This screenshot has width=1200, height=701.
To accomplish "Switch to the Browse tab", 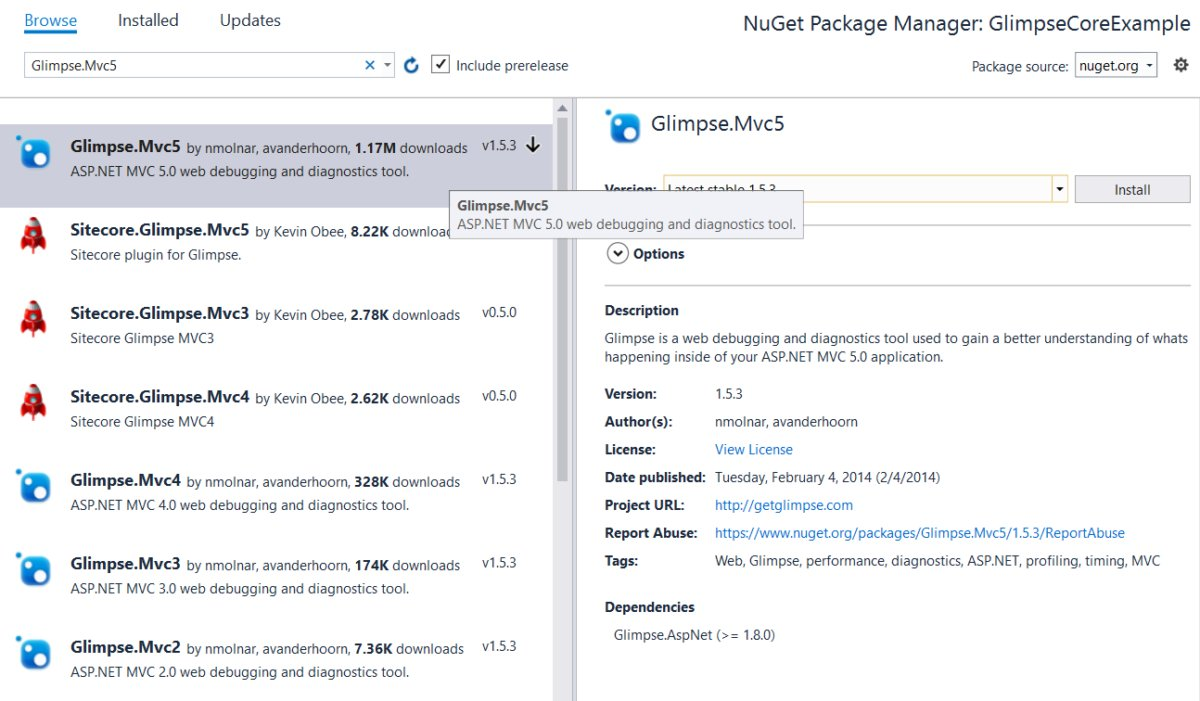I will pyautogui.click(x=51, y=20).
